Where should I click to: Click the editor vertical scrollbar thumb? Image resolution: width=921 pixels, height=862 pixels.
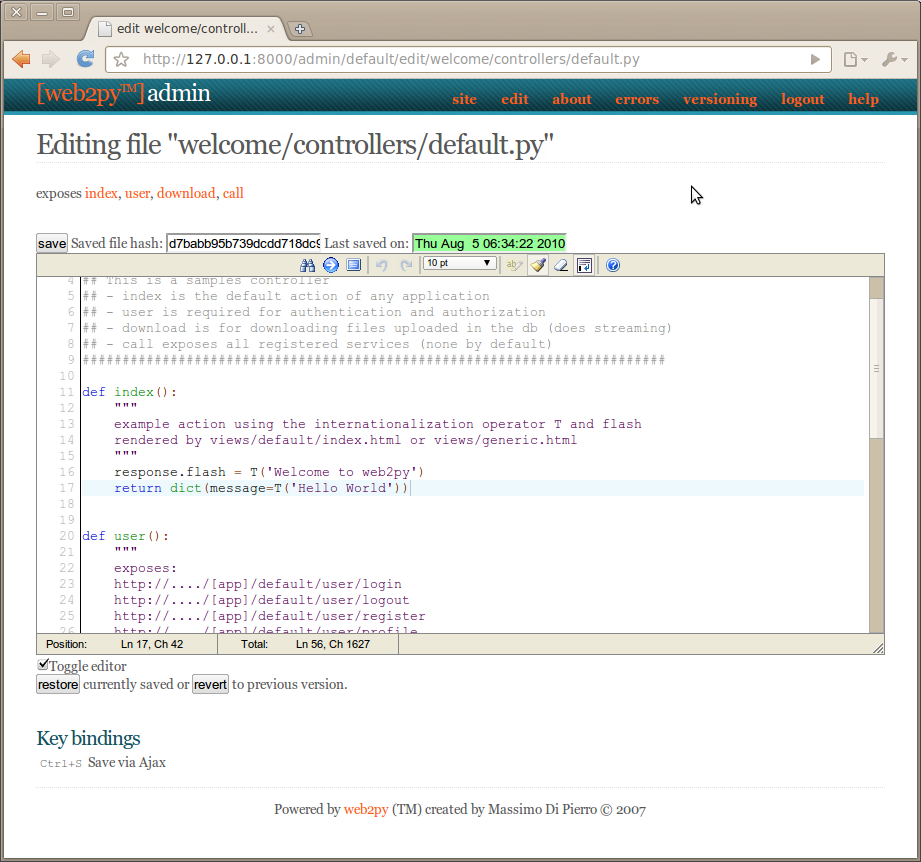tap(876, 368)
